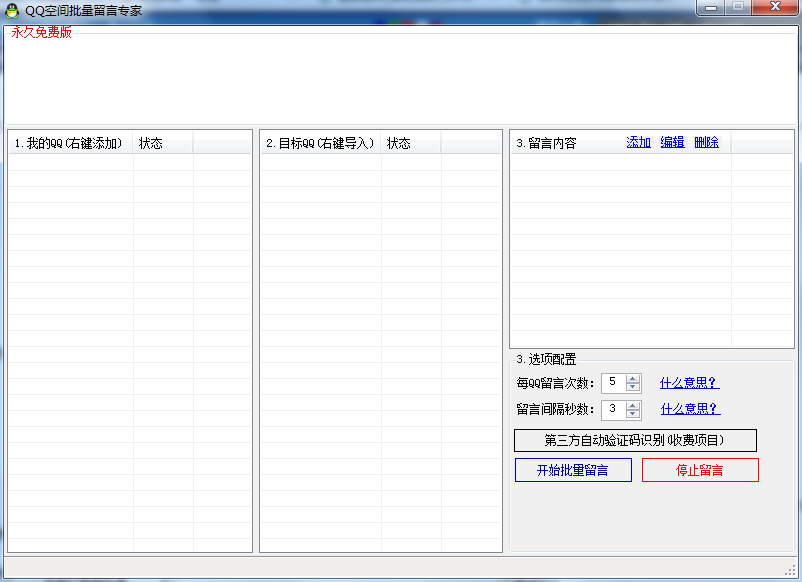Open 什么意思? help beside 留言间隔秒数

(x=690, y=409)
